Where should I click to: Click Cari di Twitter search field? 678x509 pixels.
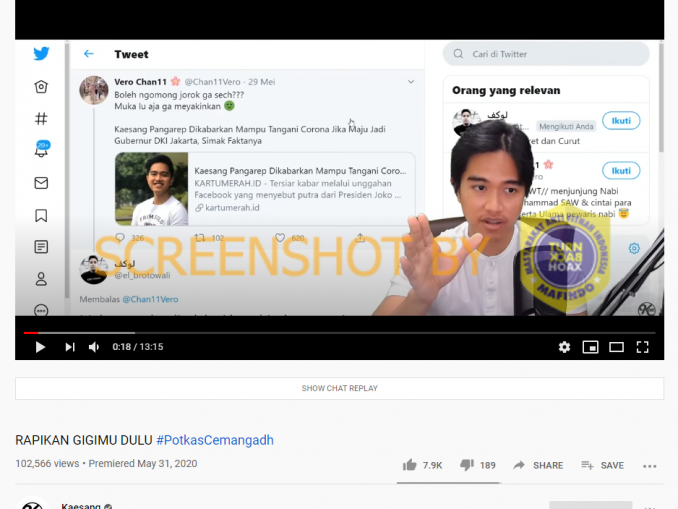point(546,54)
